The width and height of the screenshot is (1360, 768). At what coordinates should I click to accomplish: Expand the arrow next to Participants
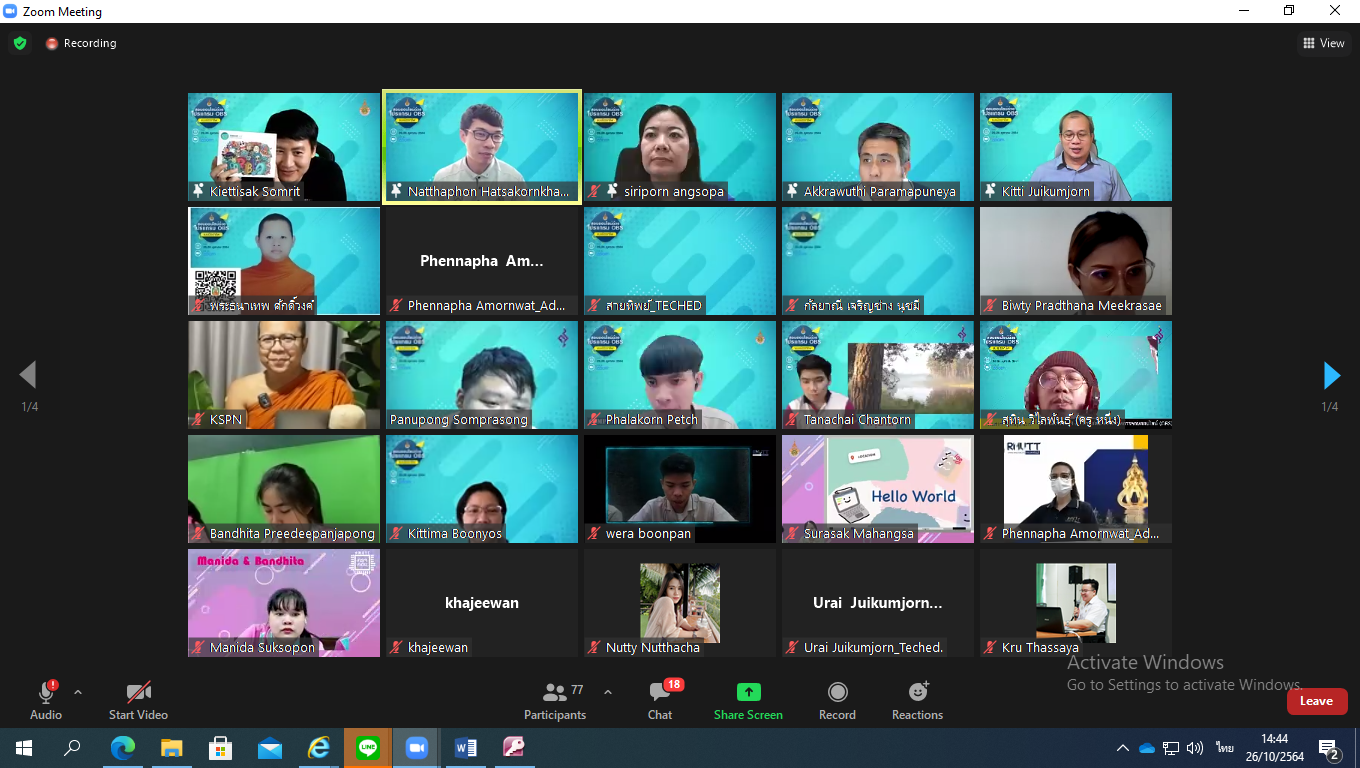607,692
